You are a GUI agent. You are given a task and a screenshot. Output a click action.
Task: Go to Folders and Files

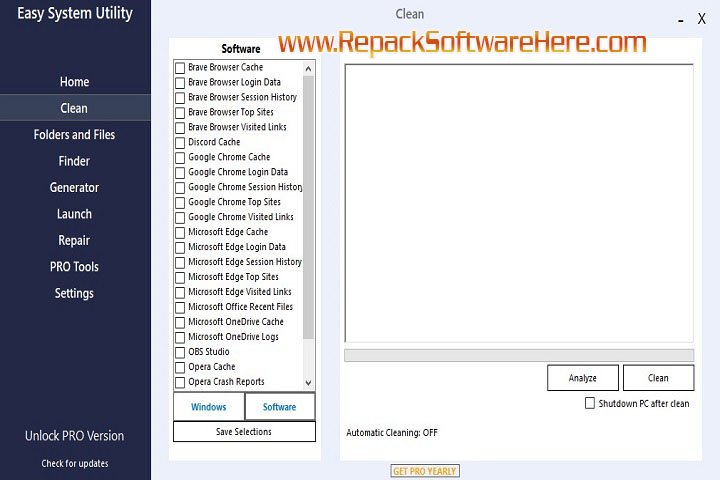coord(74,135)
